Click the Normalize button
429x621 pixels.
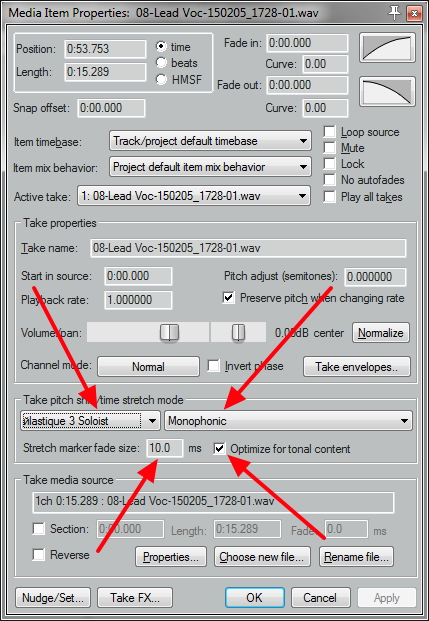tap(381, 333)
